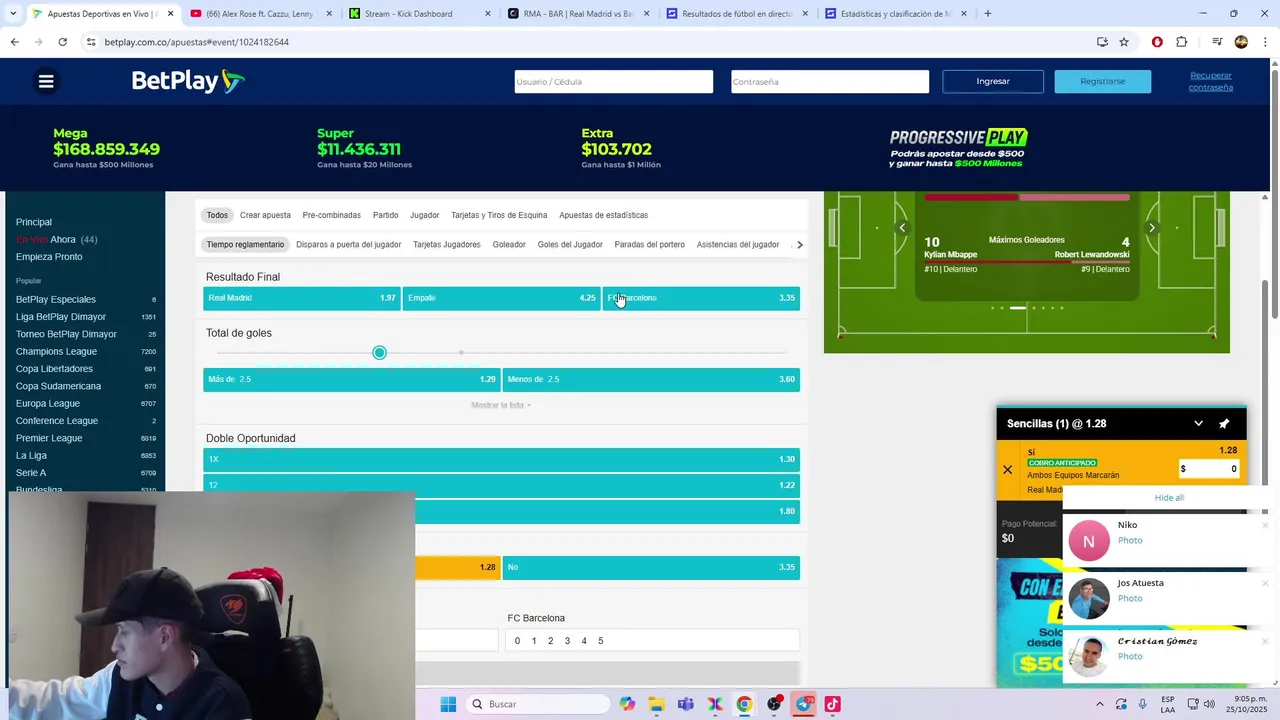Open Copilot from the taskbar
The image size is (1280, 720).
627,704
